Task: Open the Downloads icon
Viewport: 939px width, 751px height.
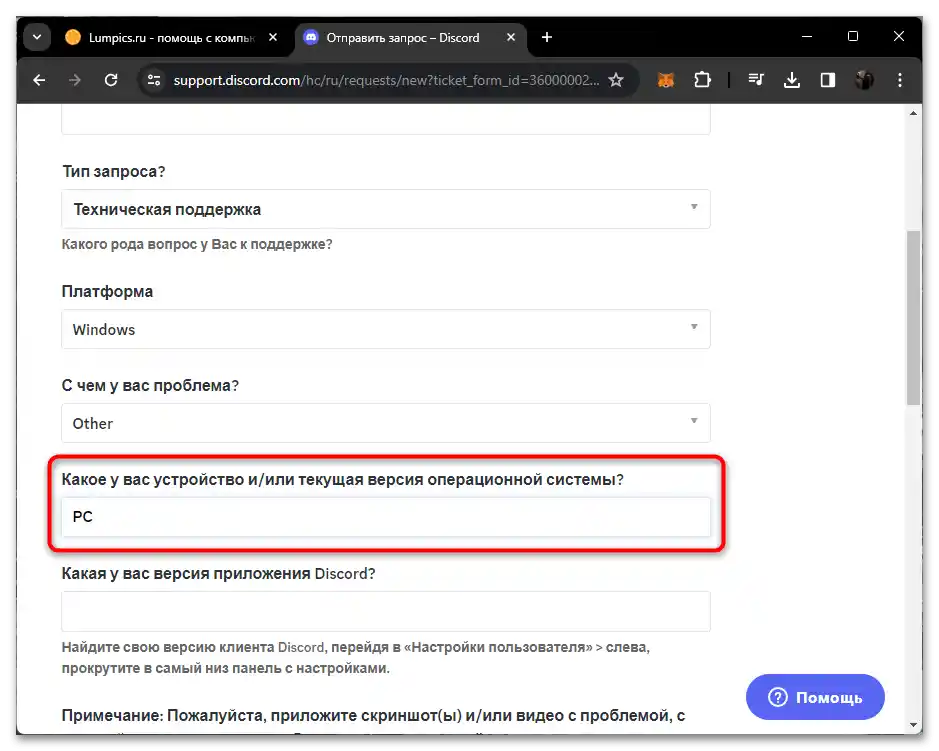Action: [792, 80]
